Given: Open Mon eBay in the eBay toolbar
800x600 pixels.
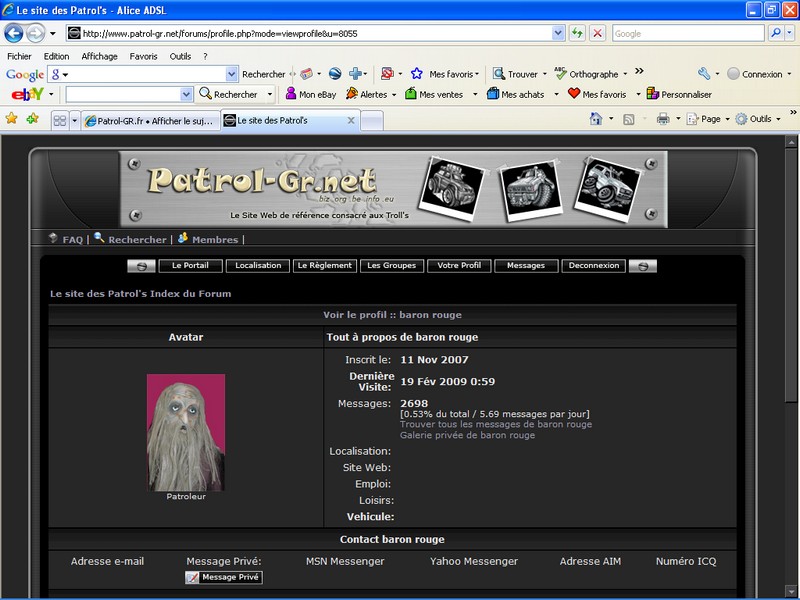Looking at the screenshot, I should (311, 94).
